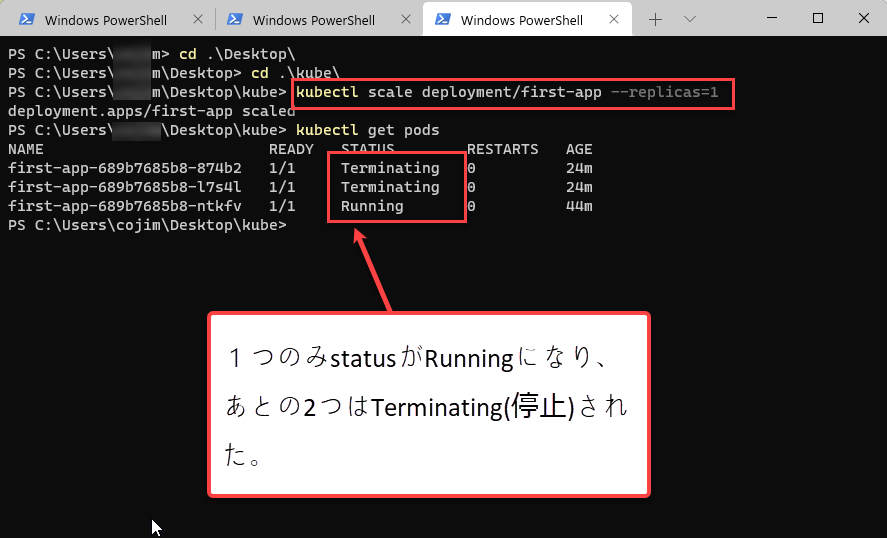Click the third tab's PowerShell icon
887x538 pixels.
pos(442,19)
